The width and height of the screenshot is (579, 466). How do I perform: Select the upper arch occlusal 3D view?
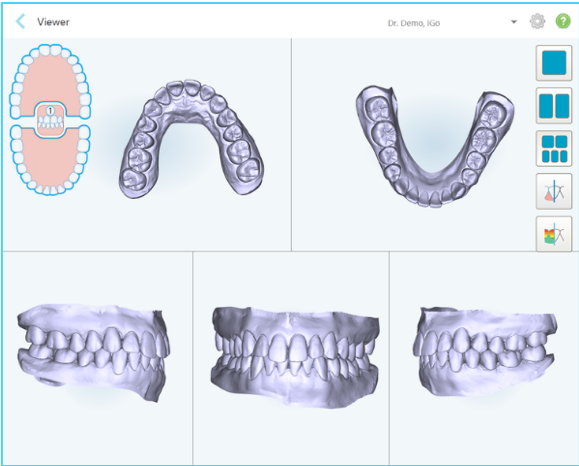191,138
